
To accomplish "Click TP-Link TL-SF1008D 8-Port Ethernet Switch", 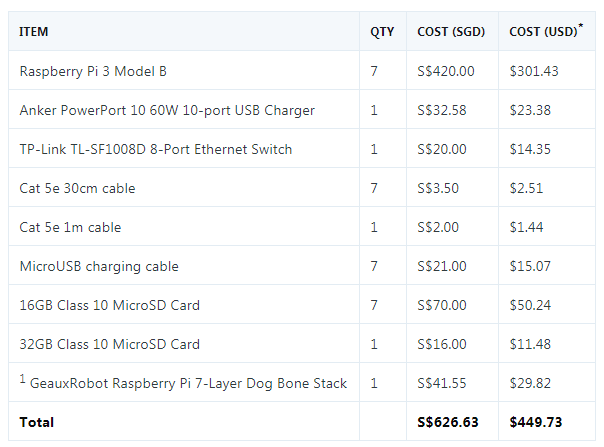I will pyautogui.click(x=156, y=149).
